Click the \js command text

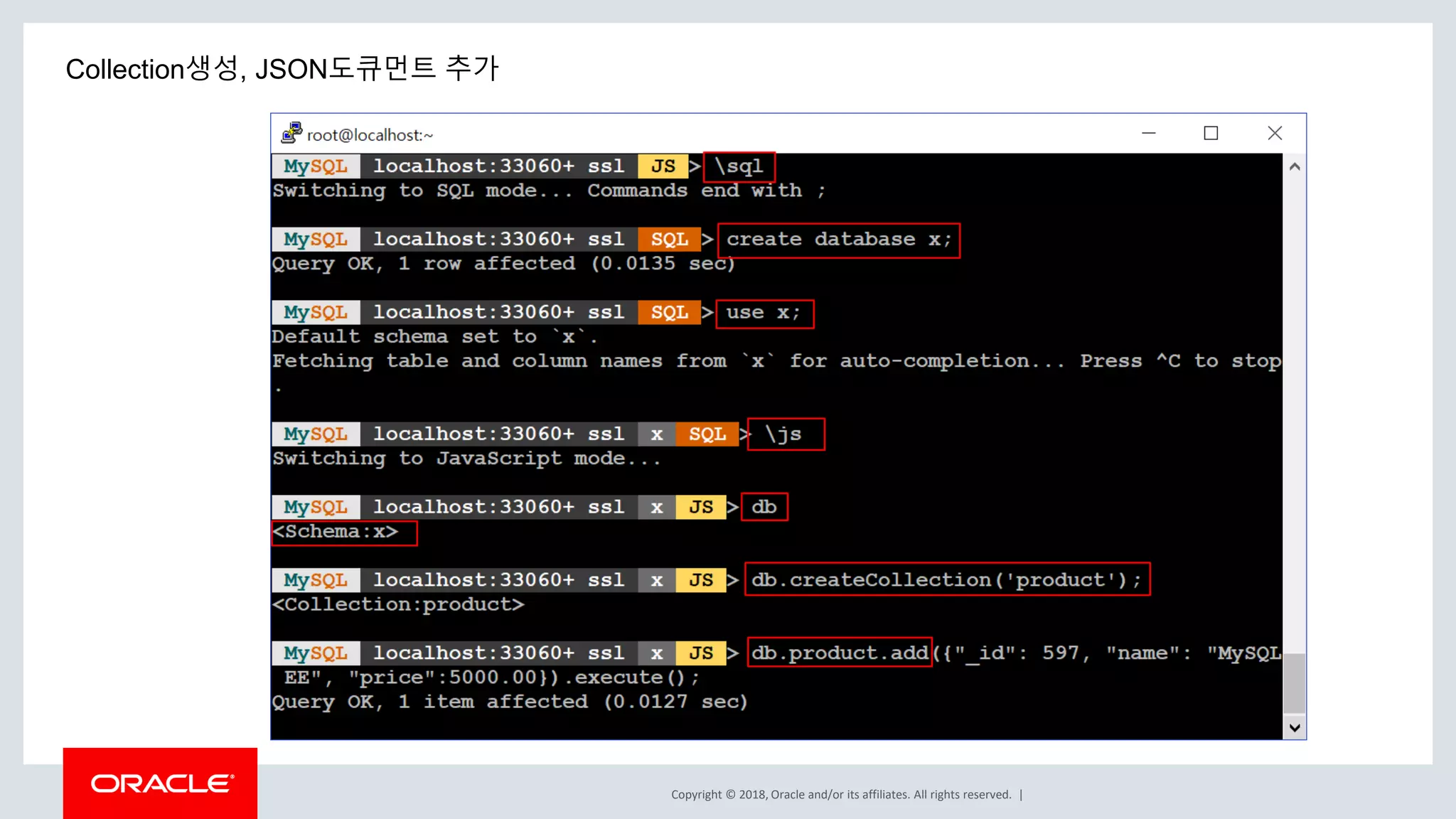pos(785,434)
